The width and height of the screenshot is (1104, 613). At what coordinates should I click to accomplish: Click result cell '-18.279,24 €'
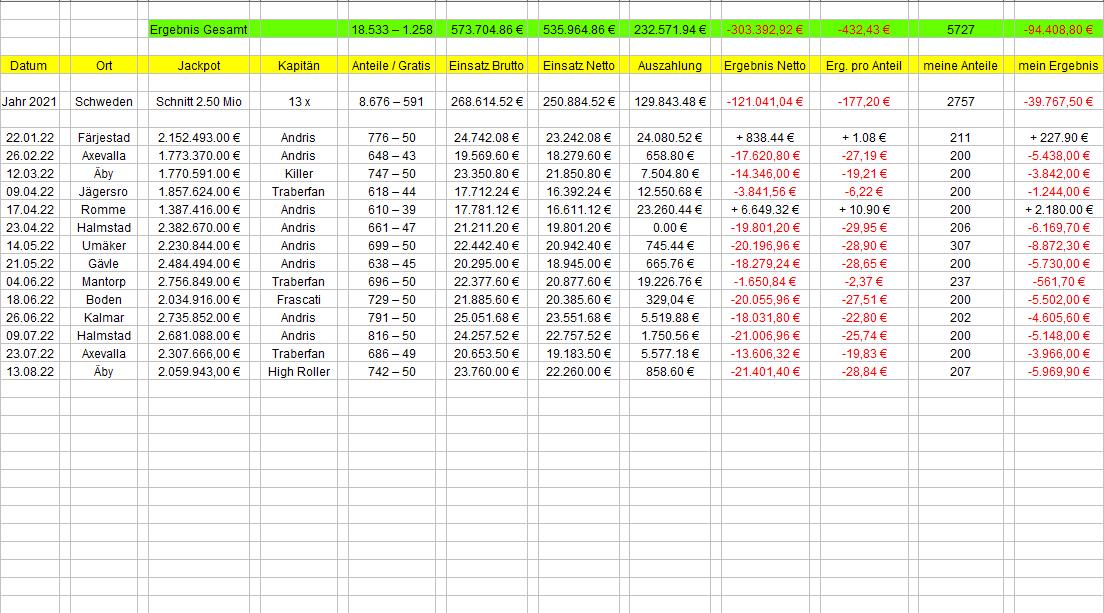tap(765, 264)
